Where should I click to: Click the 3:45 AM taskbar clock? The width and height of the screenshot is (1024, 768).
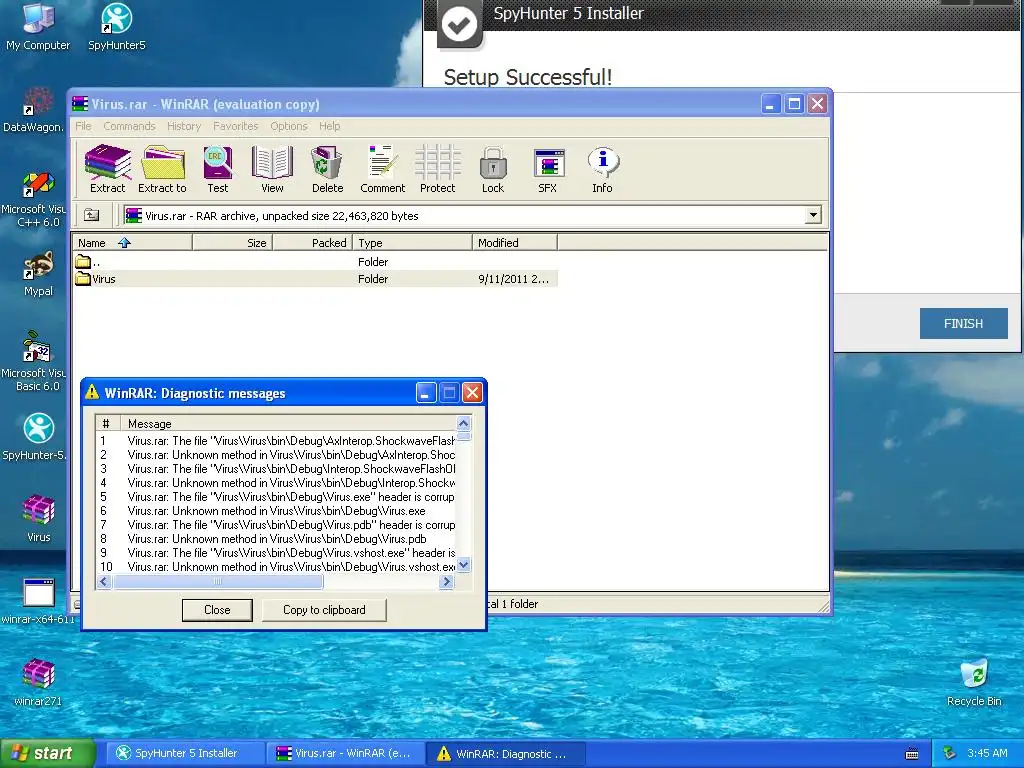pyautogui.click(x=987, y=753)
